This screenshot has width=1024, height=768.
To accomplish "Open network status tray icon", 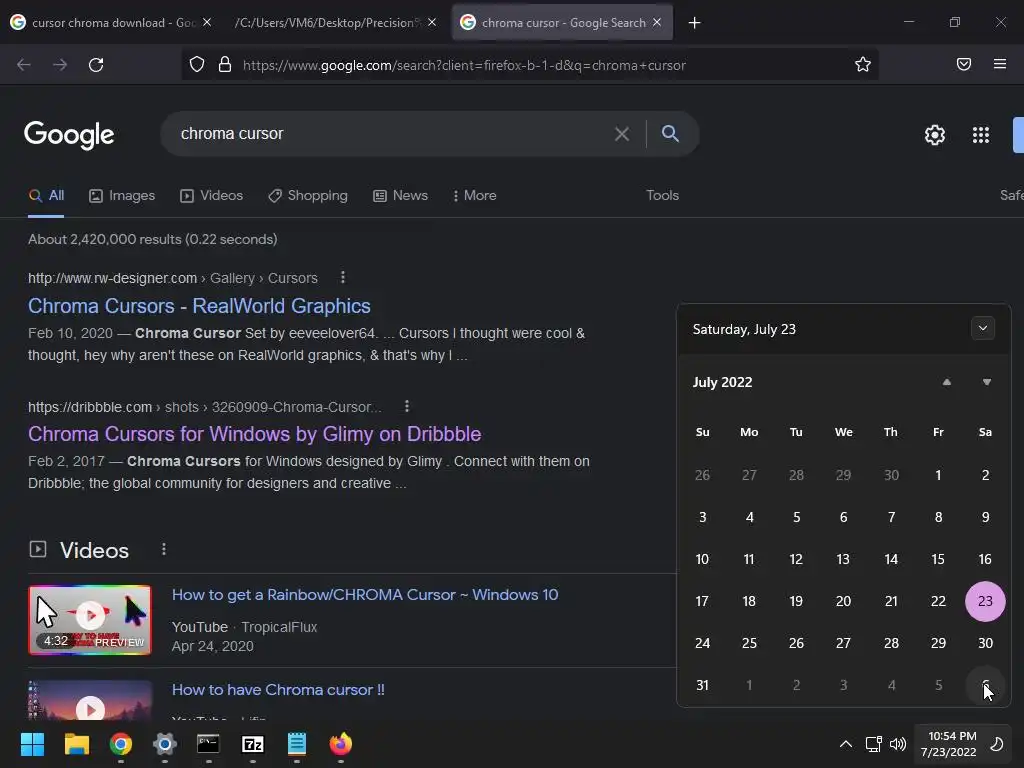I will click(873, 744).
